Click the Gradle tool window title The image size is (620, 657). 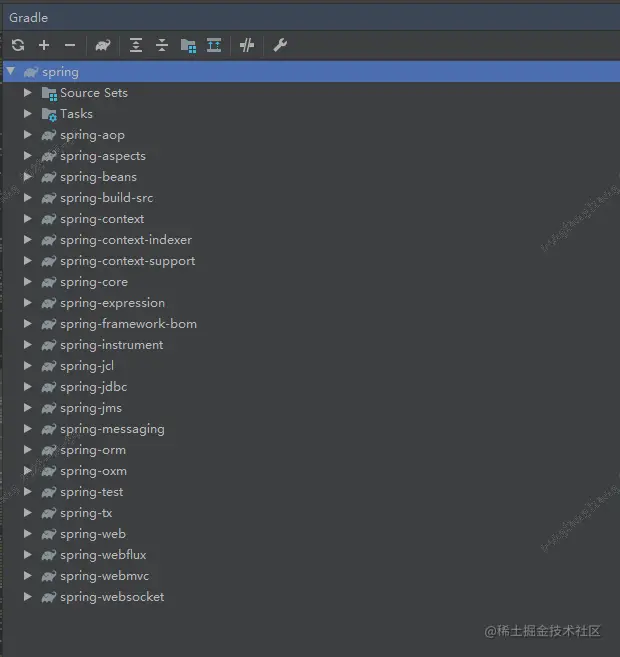[28, 18]
